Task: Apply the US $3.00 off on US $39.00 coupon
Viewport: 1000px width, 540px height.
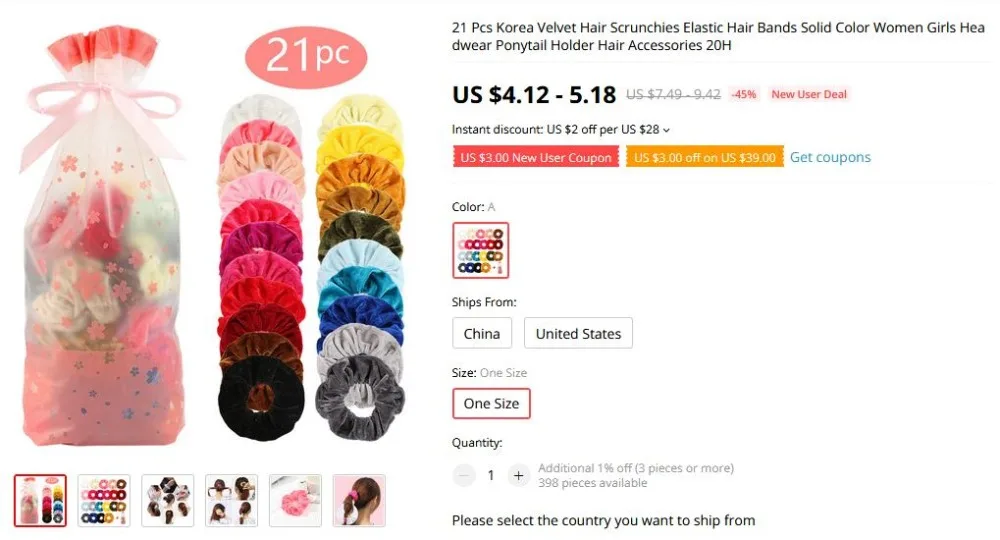Action: (x=705, y=157)
